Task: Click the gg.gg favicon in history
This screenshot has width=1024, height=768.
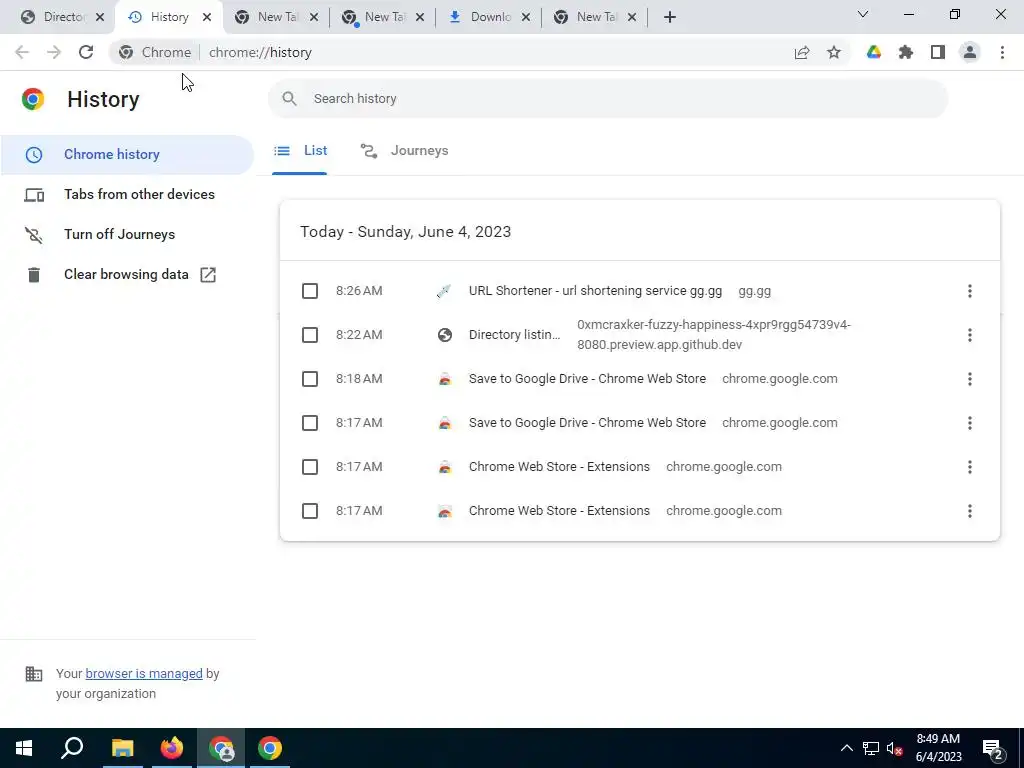Action: click(444, 291)
